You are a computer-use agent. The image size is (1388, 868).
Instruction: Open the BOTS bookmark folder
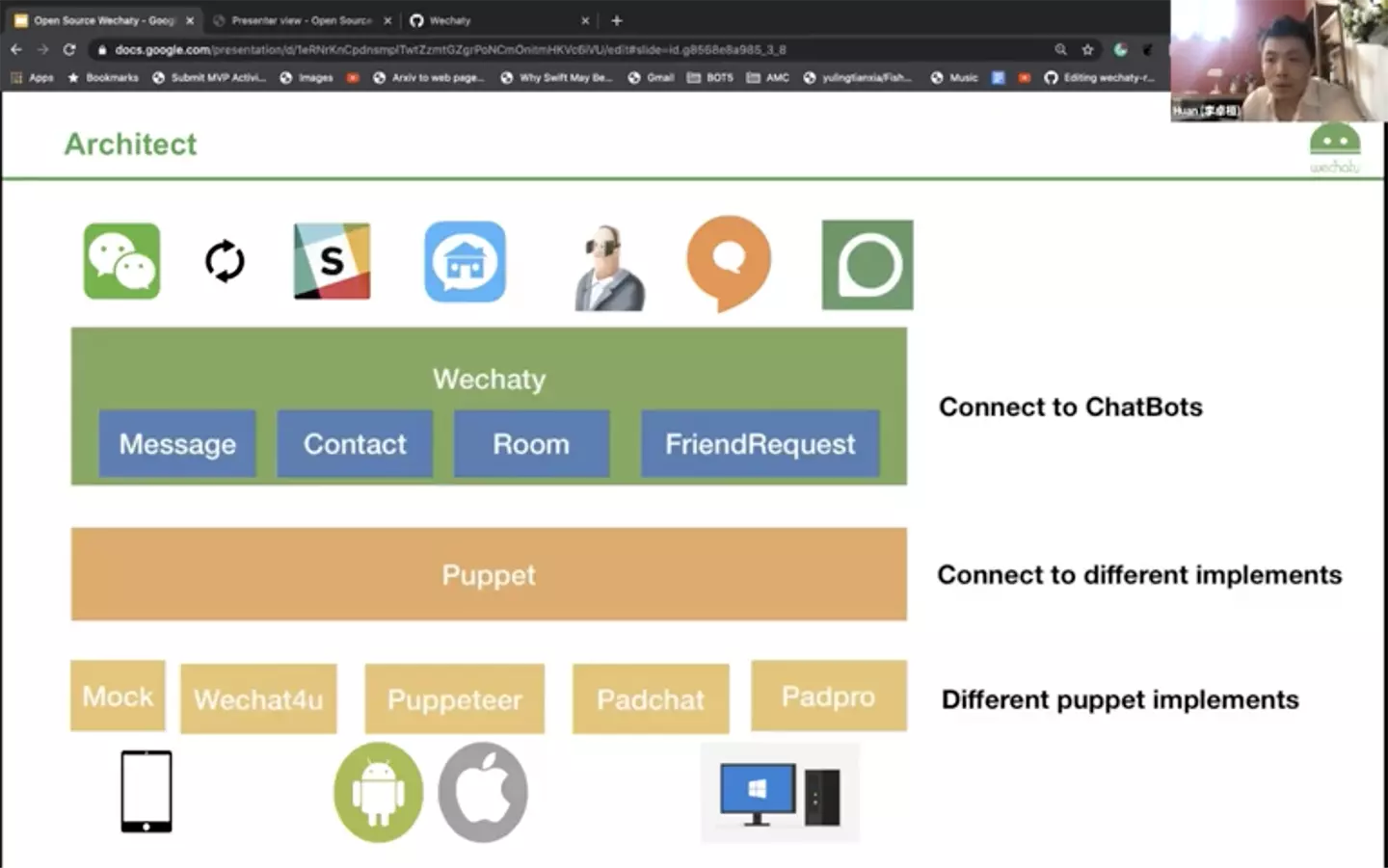[710, 77]
